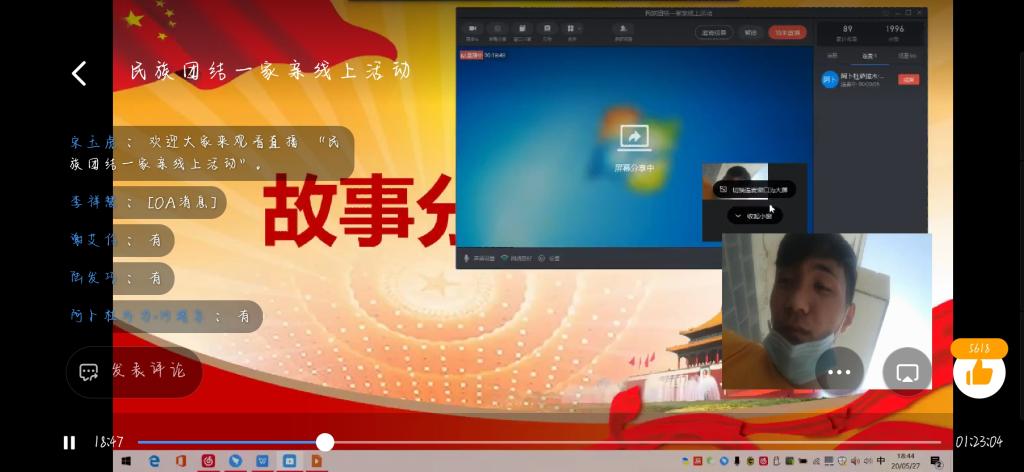The height and width of the screenshot is (472, 1024).
Task: Open the 发表评论 comment box
Action: [135, 371]
